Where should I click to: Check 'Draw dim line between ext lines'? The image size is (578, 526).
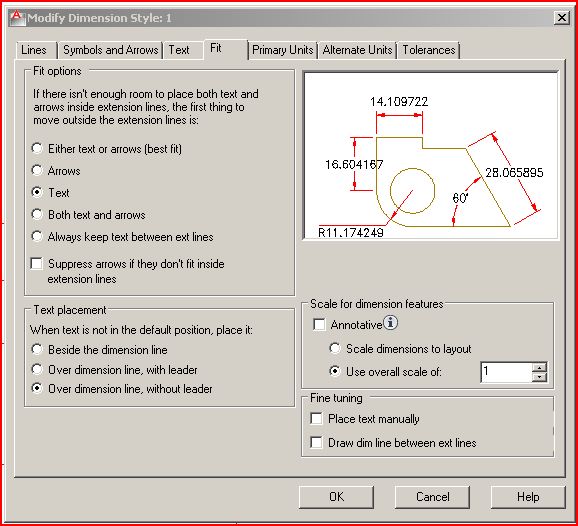point(316,442)
